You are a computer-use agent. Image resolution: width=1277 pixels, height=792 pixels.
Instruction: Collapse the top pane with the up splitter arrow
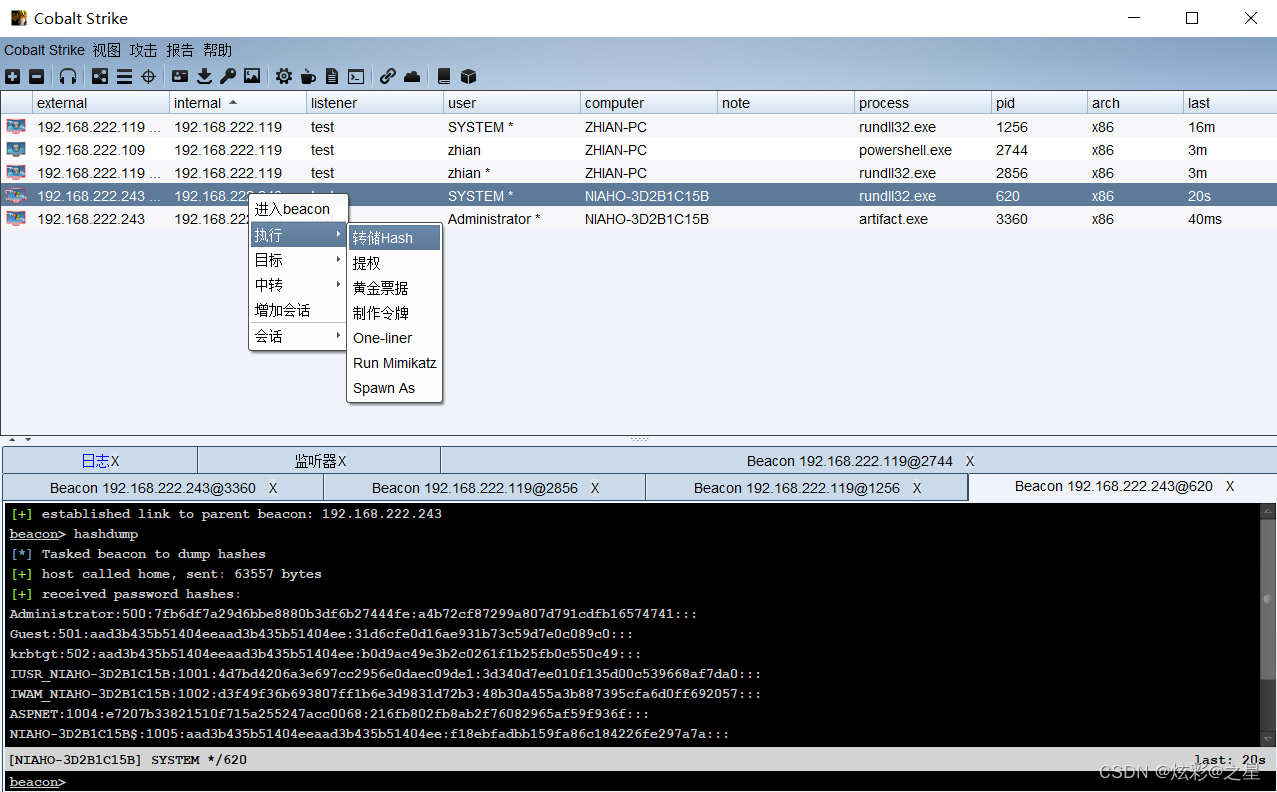pos(12,439)
